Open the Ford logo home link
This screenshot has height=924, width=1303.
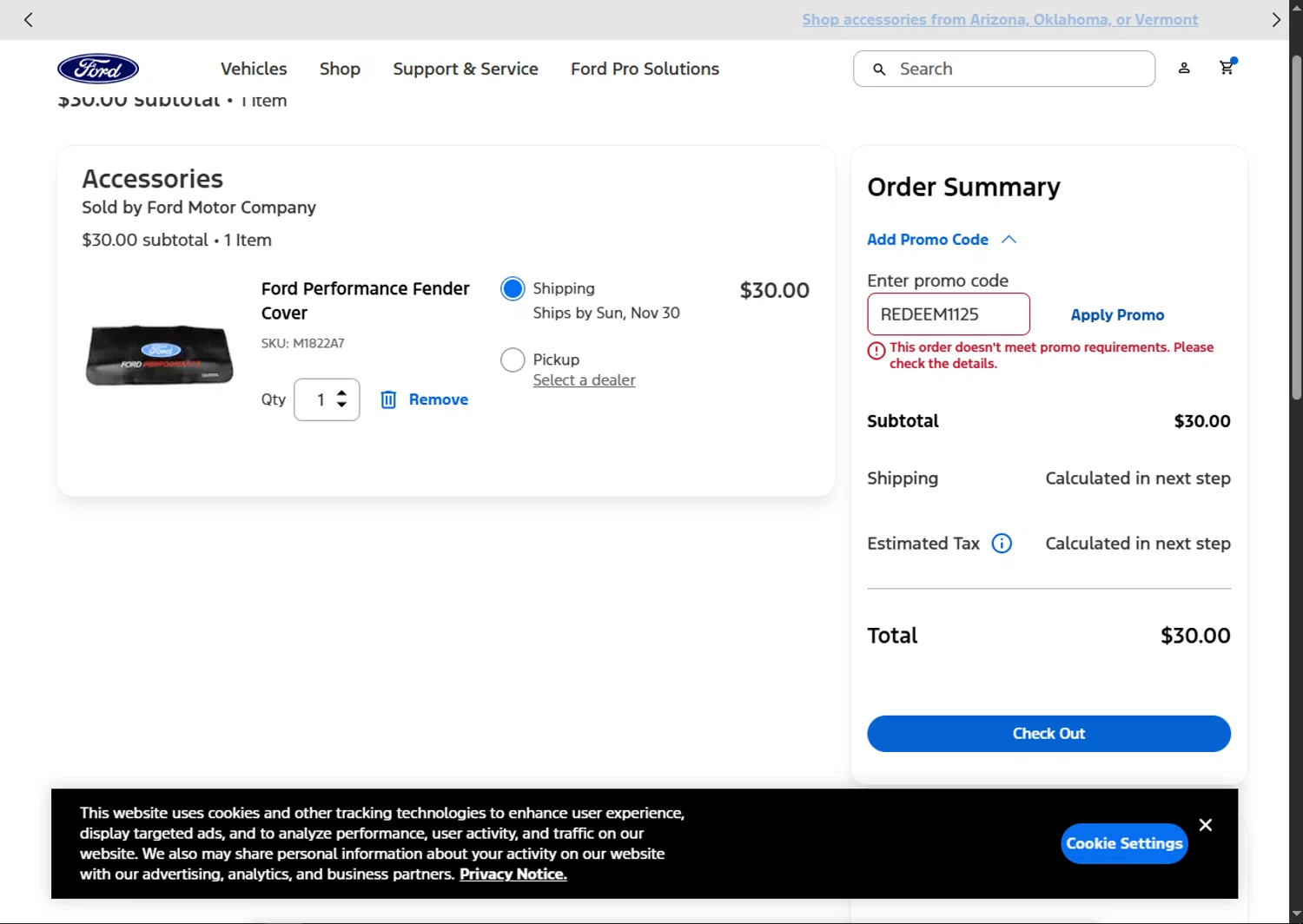click(98, 69)
